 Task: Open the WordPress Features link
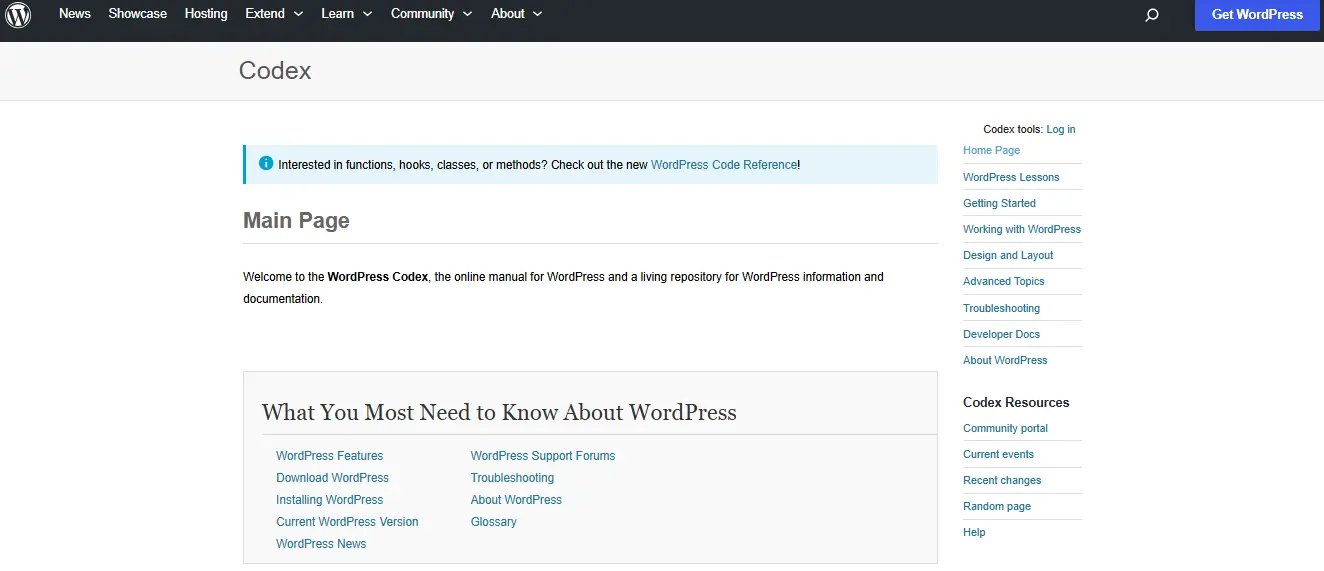[x=329, y=456]
